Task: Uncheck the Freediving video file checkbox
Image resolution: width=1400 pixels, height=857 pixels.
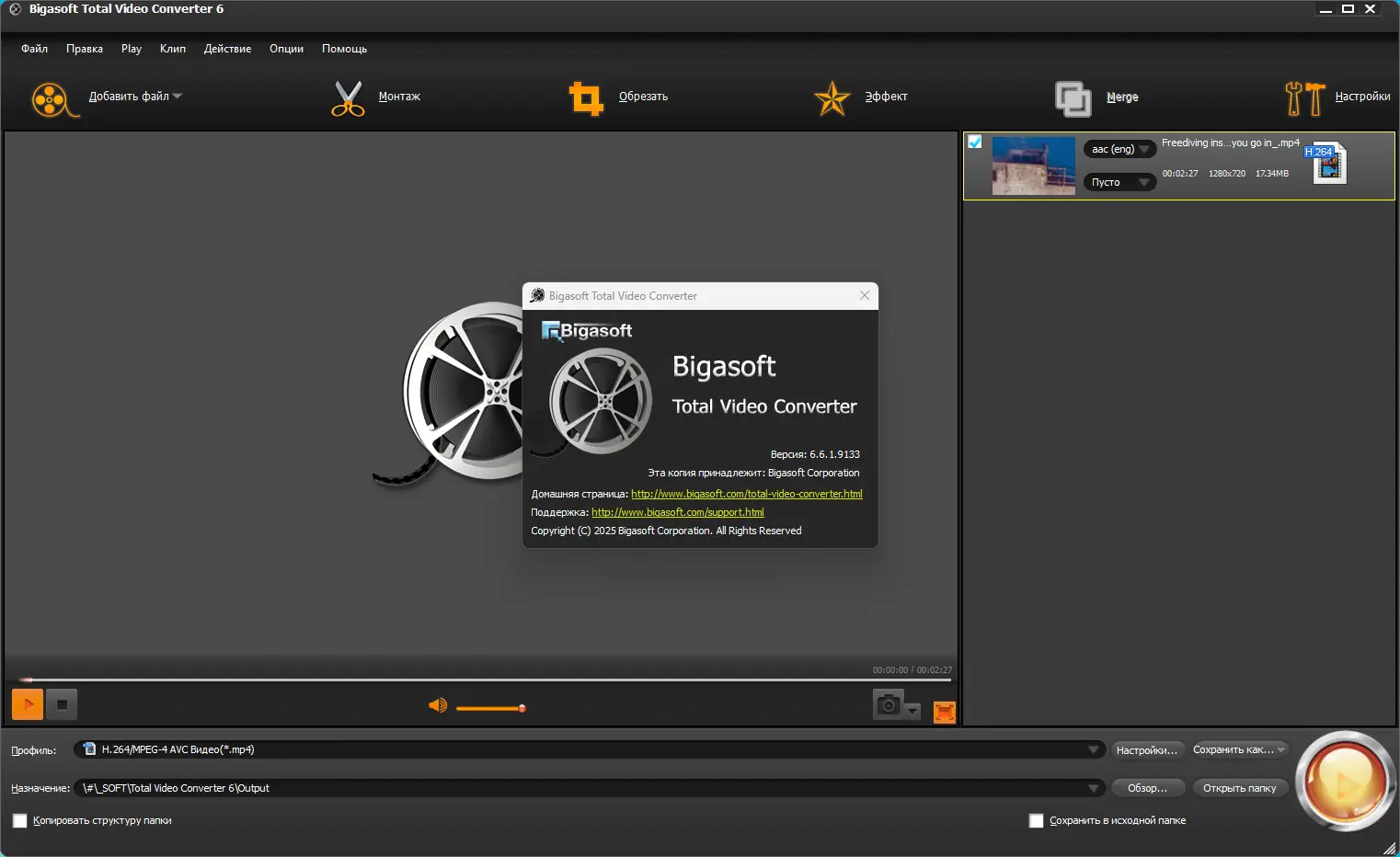Action: (x=975, y=142)
